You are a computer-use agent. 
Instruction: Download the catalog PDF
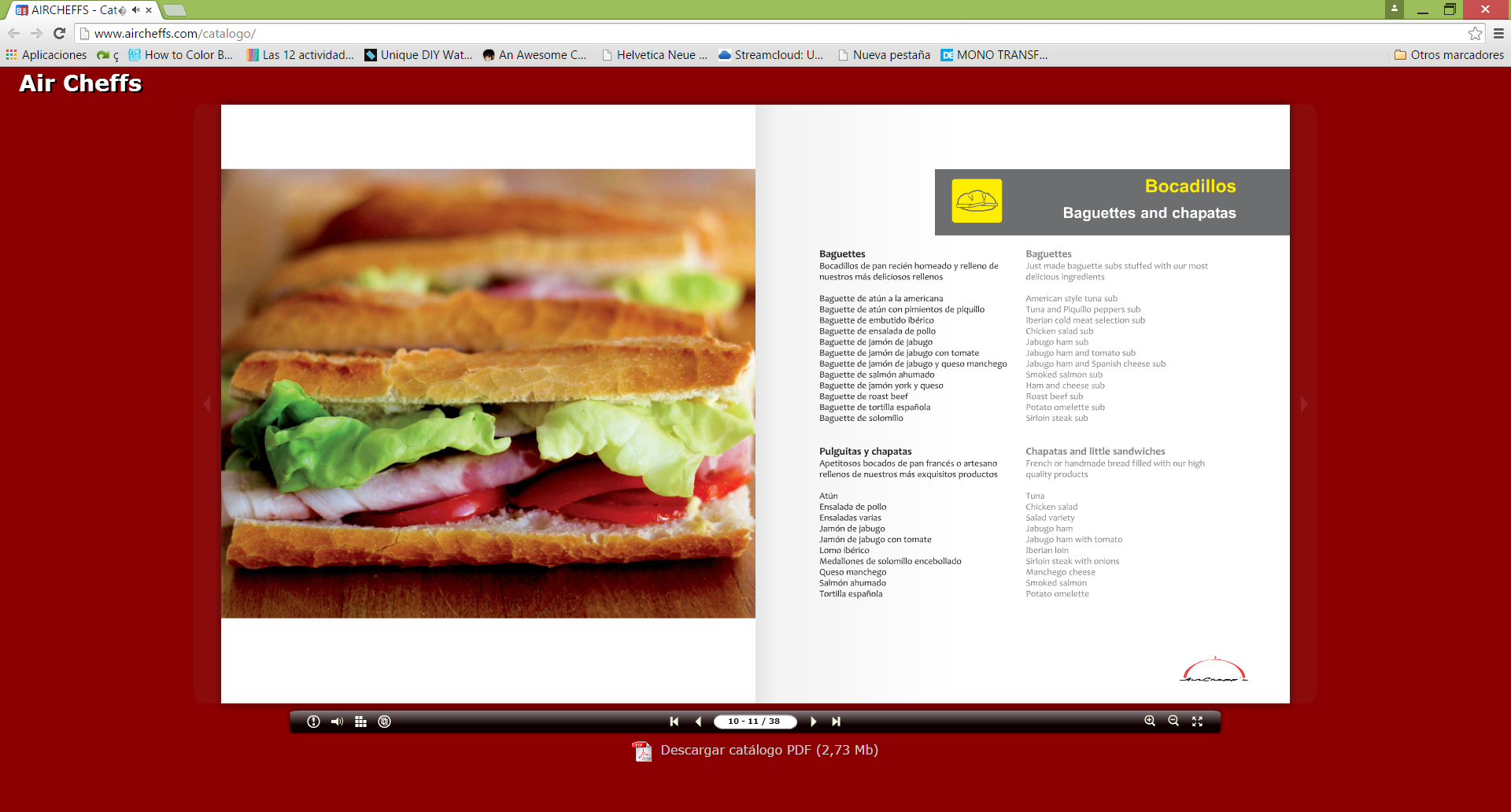point(768,751)
